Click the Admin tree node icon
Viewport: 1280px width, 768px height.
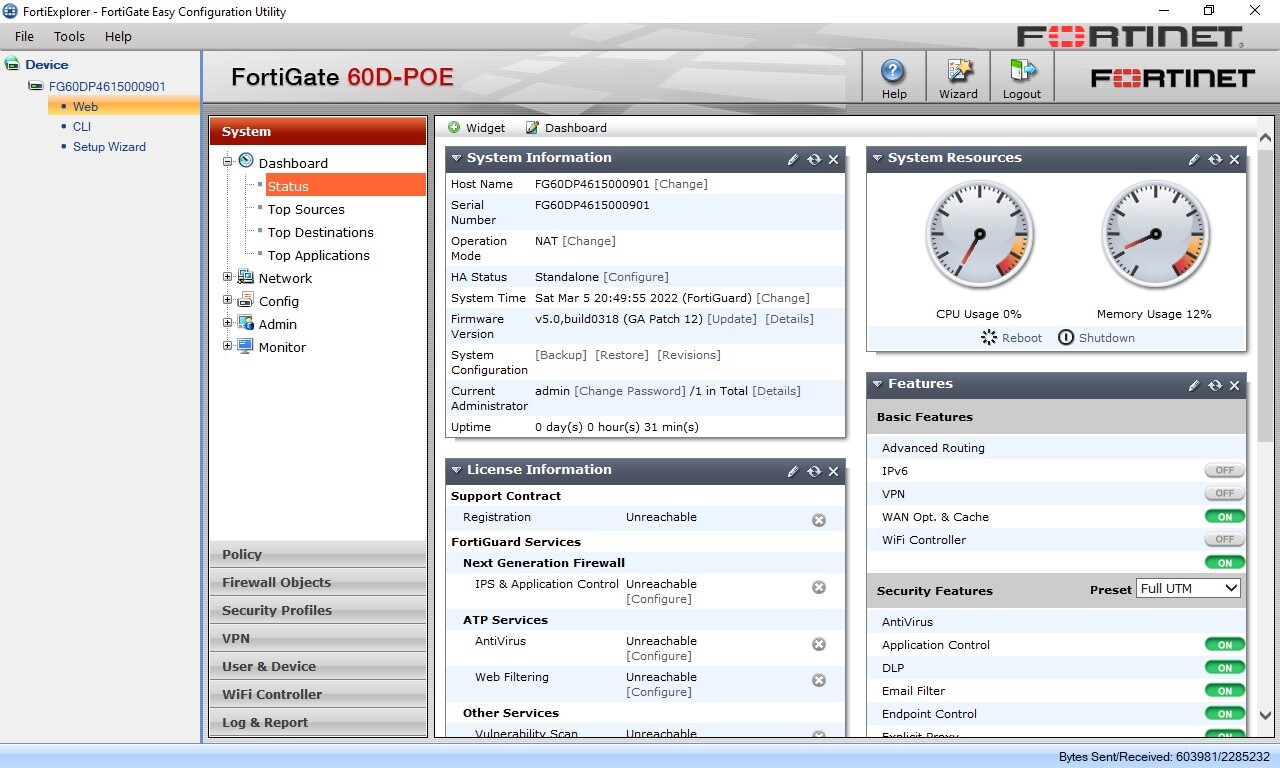246,323
